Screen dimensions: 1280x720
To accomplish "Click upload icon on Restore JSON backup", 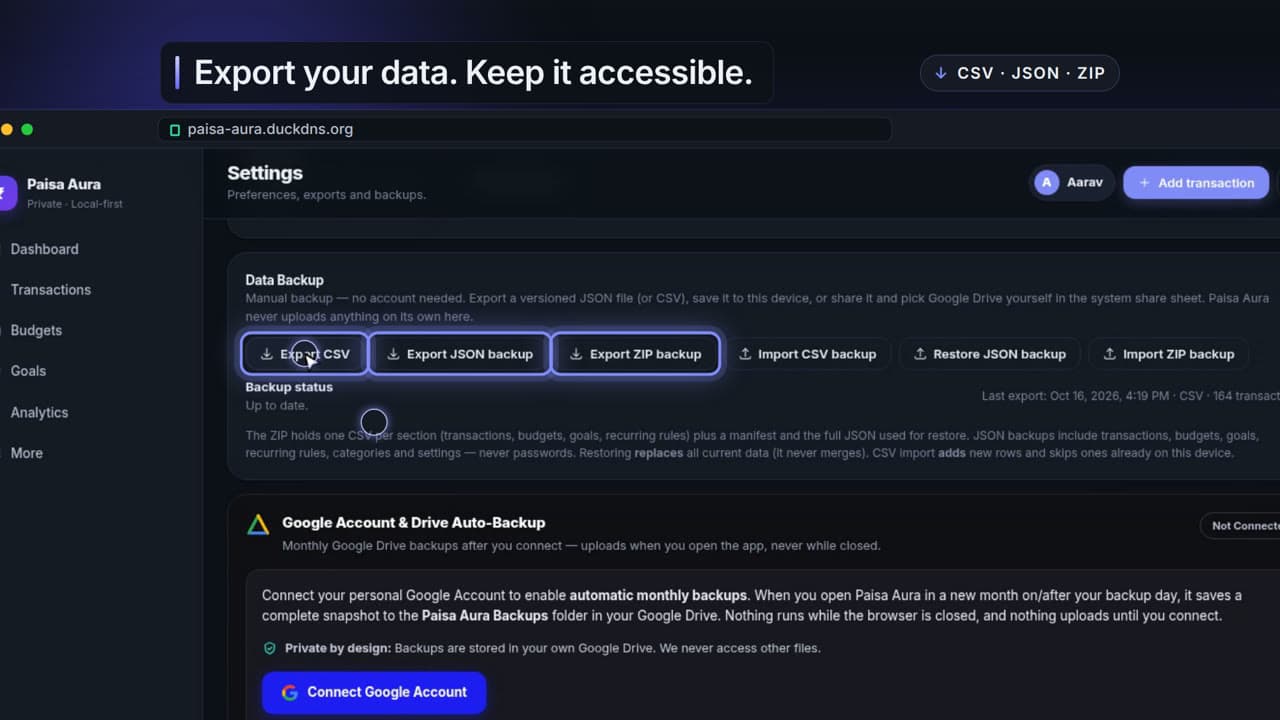I will point(920,354).
